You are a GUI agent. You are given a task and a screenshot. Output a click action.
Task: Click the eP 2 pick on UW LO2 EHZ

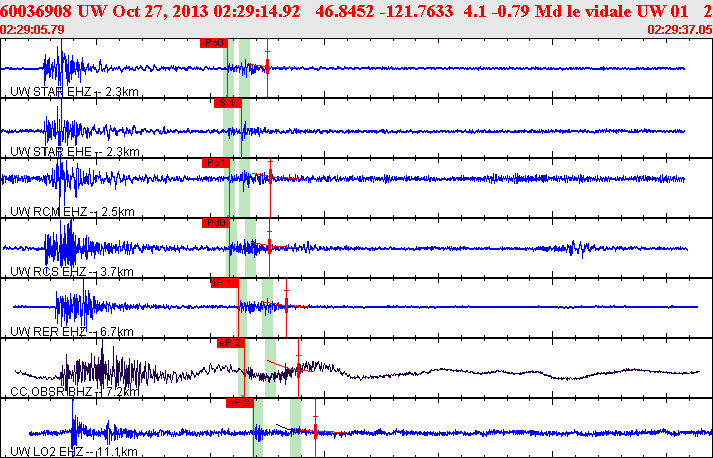tap(240, 403)
